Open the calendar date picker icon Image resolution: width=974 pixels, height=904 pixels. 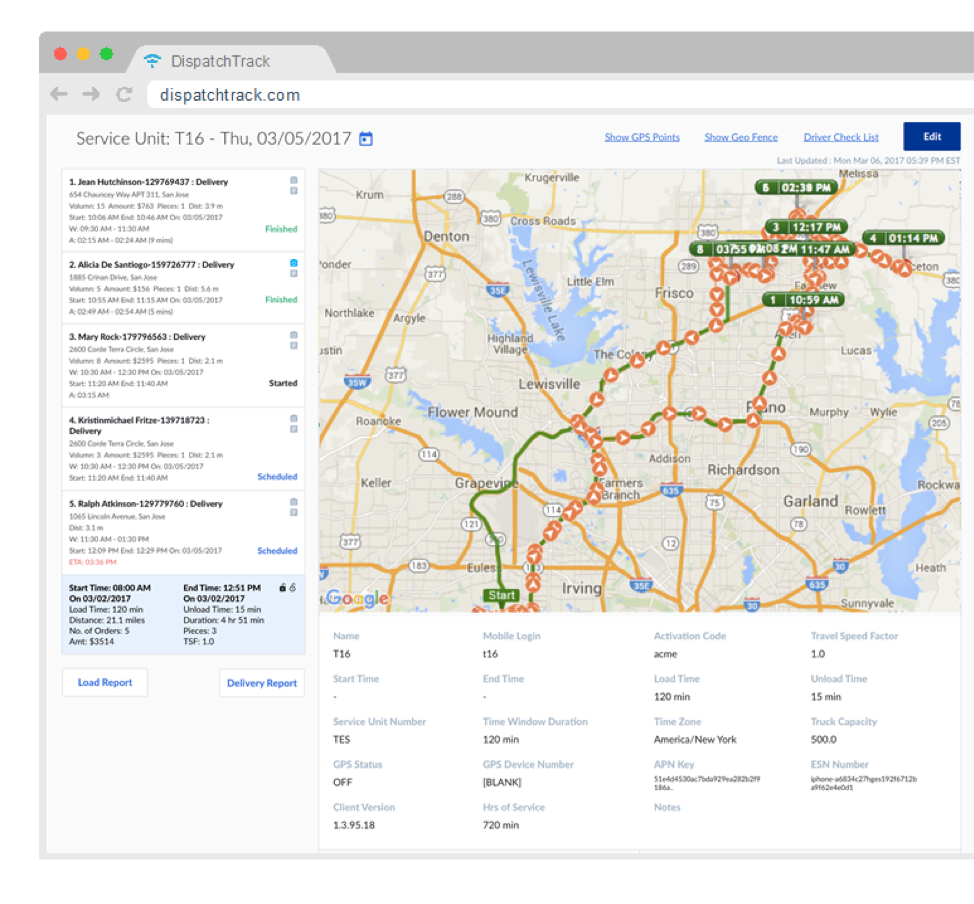pyautogui.click(x=366, y=139)
